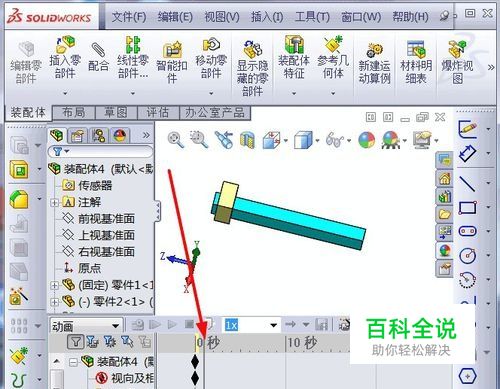Open the dropdown under 参考几何体
Viewport: 500px width, 389px height.
click(x=333, y=93)
